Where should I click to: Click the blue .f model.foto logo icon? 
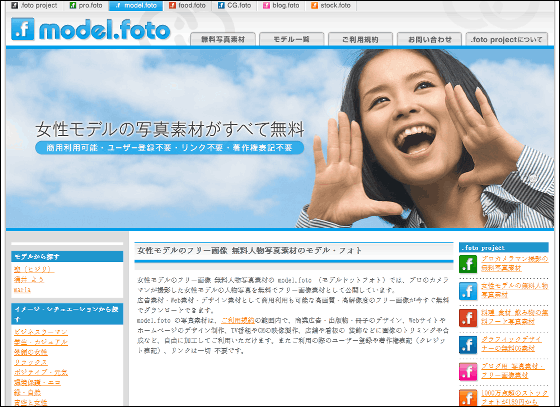22,29
